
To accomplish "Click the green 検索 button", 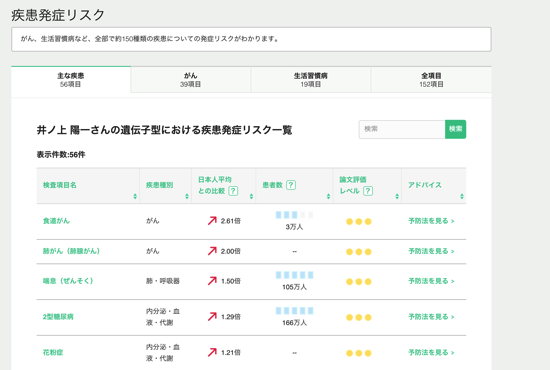I will click(x=455, y=129).
